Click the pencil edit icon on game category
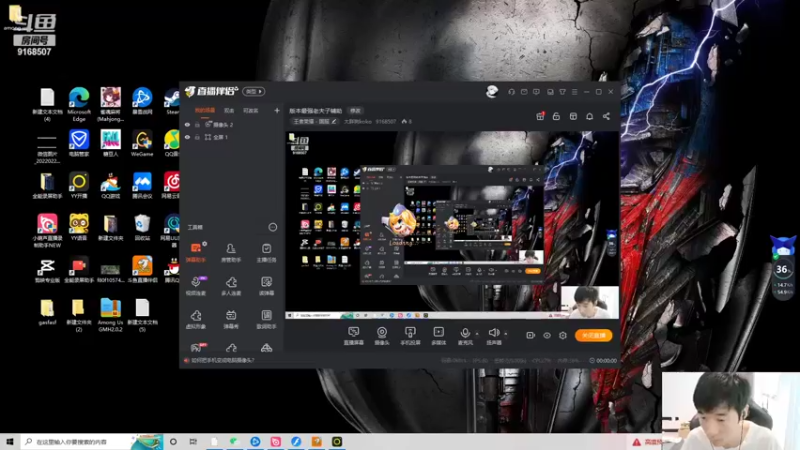 point(334,121)
